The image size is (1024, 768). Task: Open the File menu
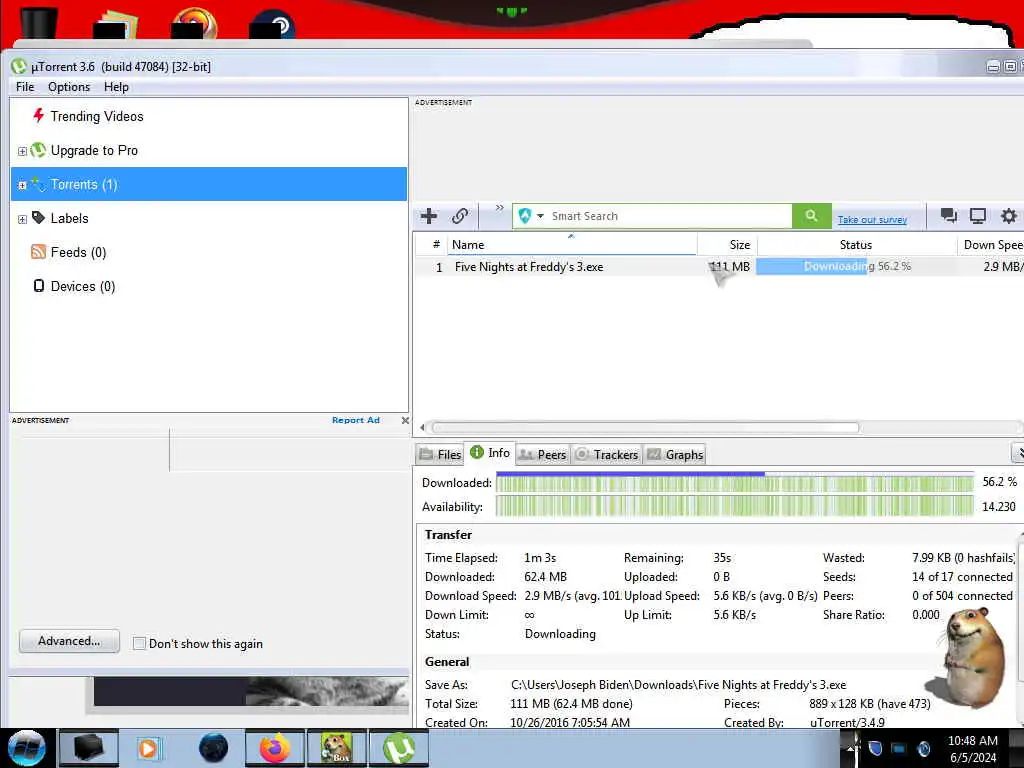click(25, 87)
